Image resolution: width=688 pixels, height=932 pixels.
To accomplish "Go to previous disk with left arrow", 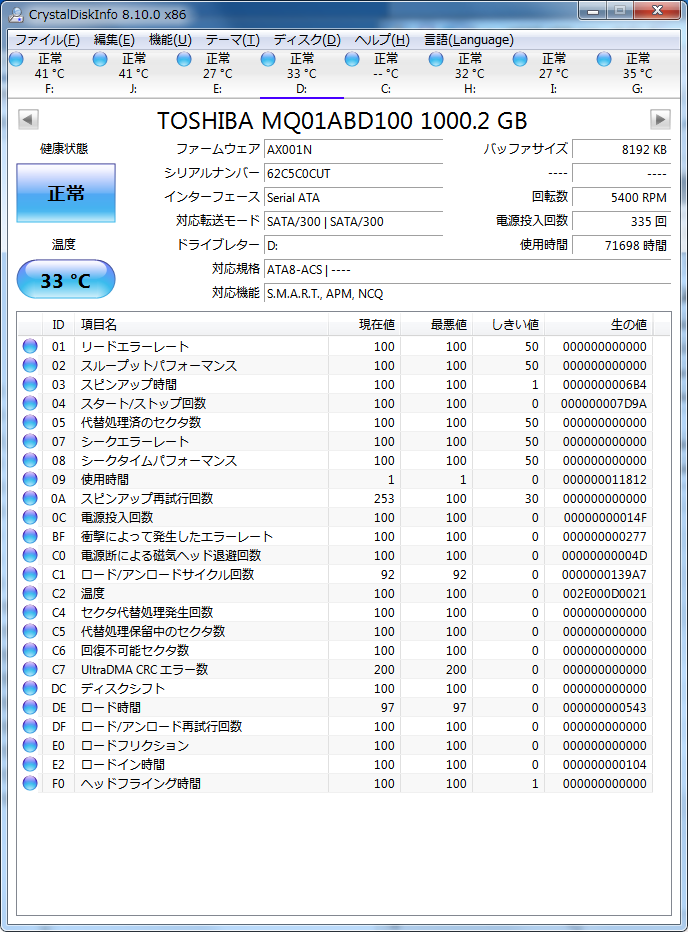I will coord(28,120).
